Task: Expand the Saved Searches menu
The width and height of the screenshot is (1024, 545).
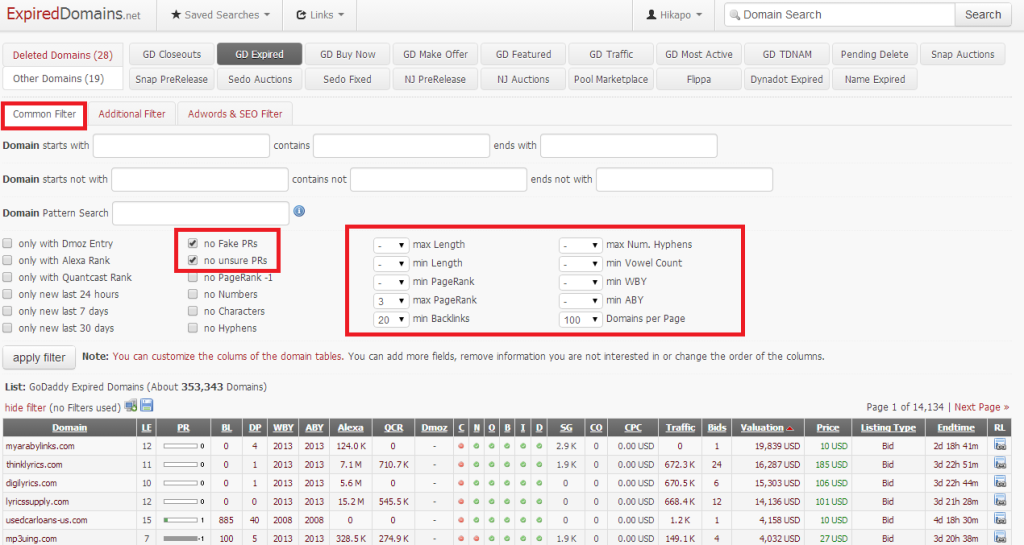Action: tap(220, 14)
